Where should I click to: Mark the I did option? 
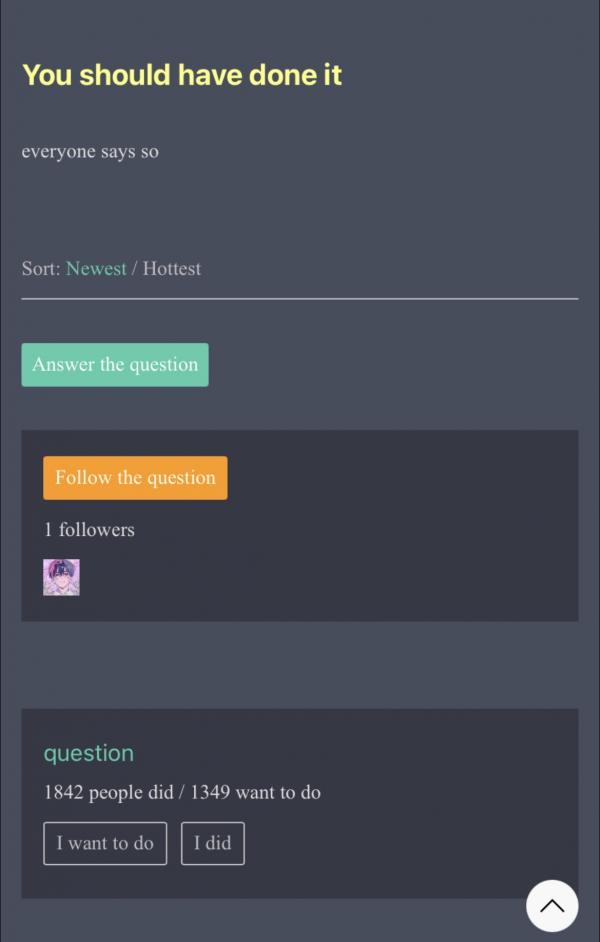pos(212,843)
